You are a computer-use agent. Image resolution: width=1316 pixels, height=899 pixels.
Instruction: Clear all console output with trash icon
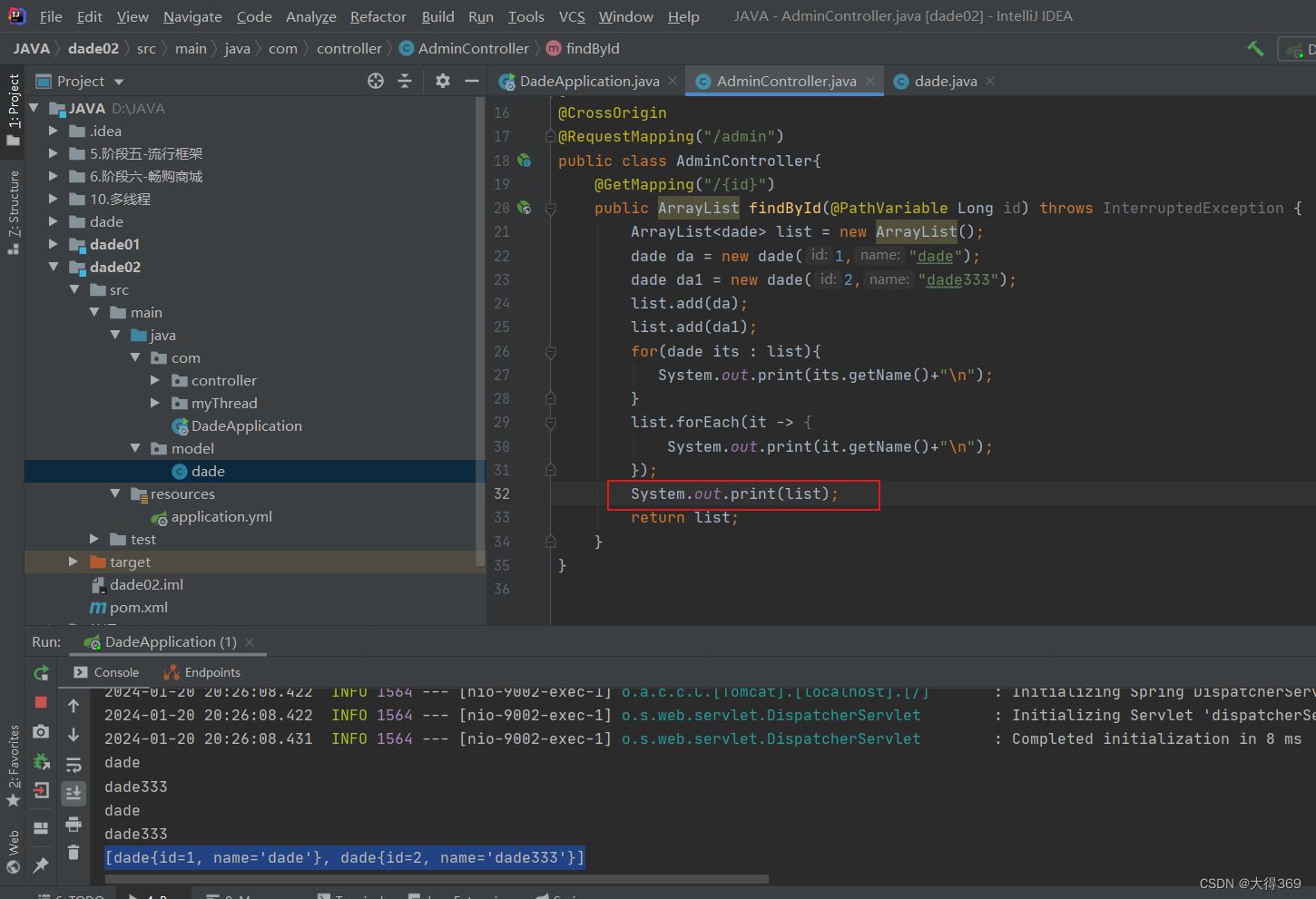(74, 853)
